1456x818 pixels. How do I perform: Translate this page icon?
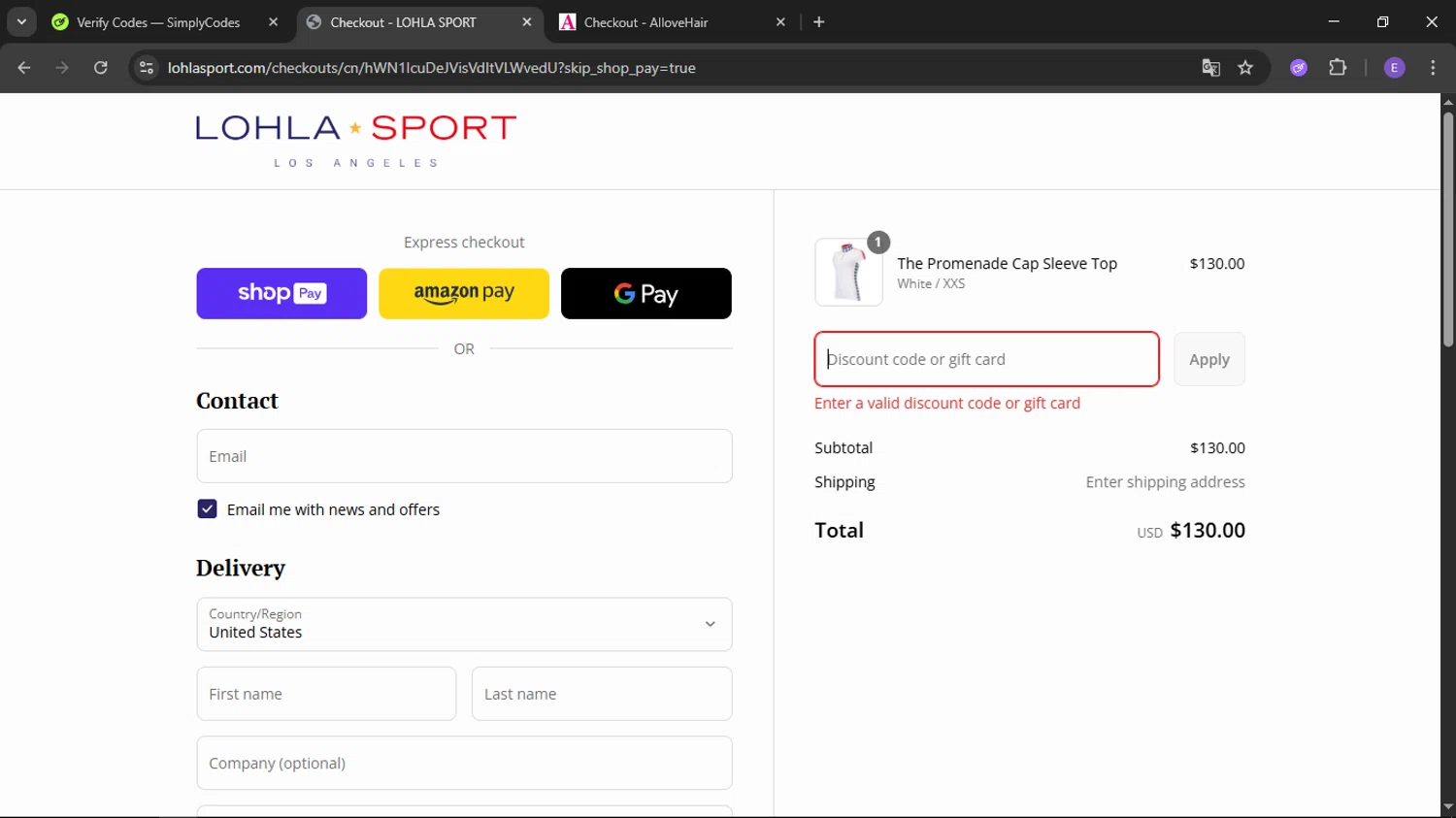[1210, 68]
